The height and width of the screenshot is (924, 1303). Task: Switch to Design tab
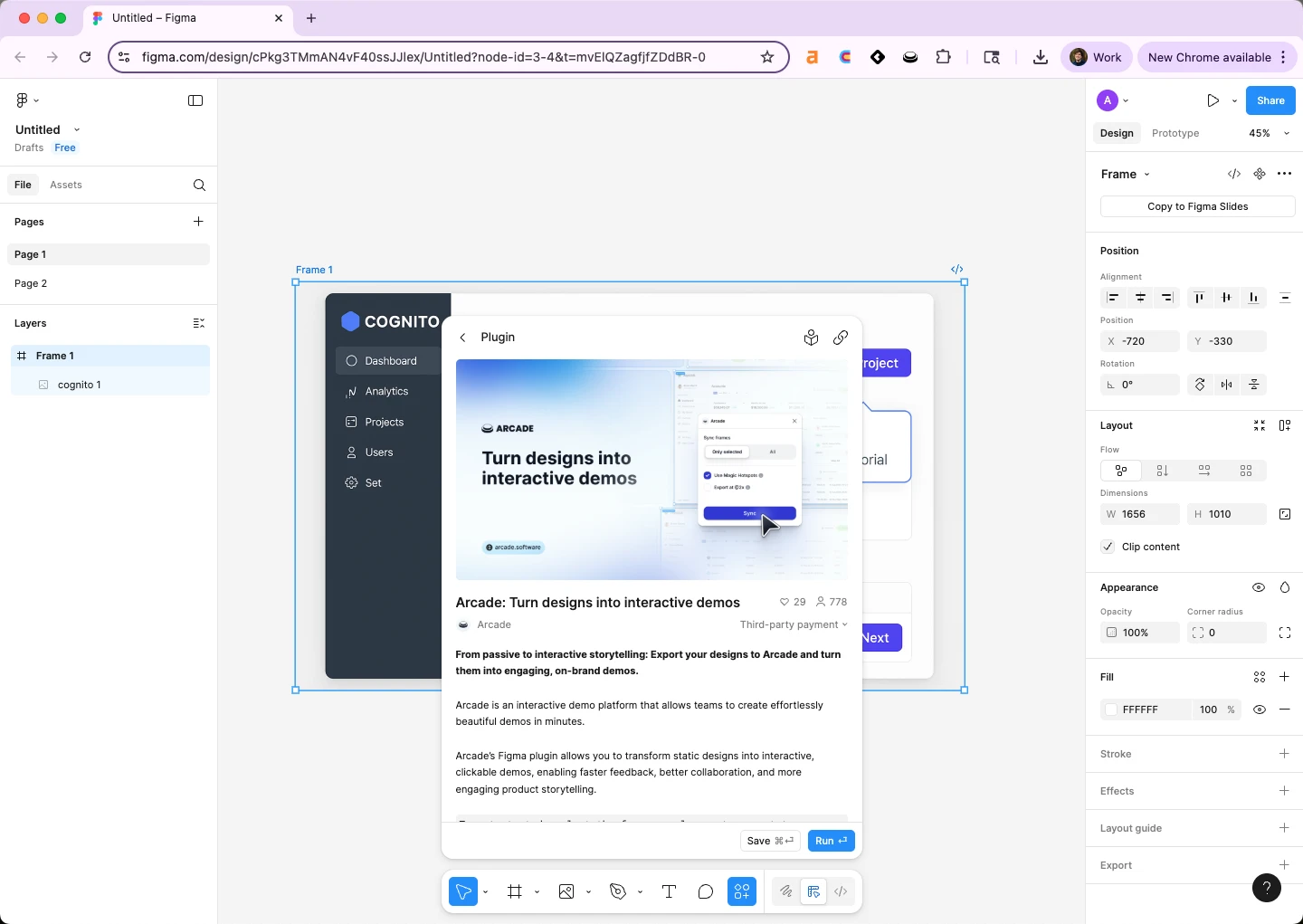tap(1117, 133)
